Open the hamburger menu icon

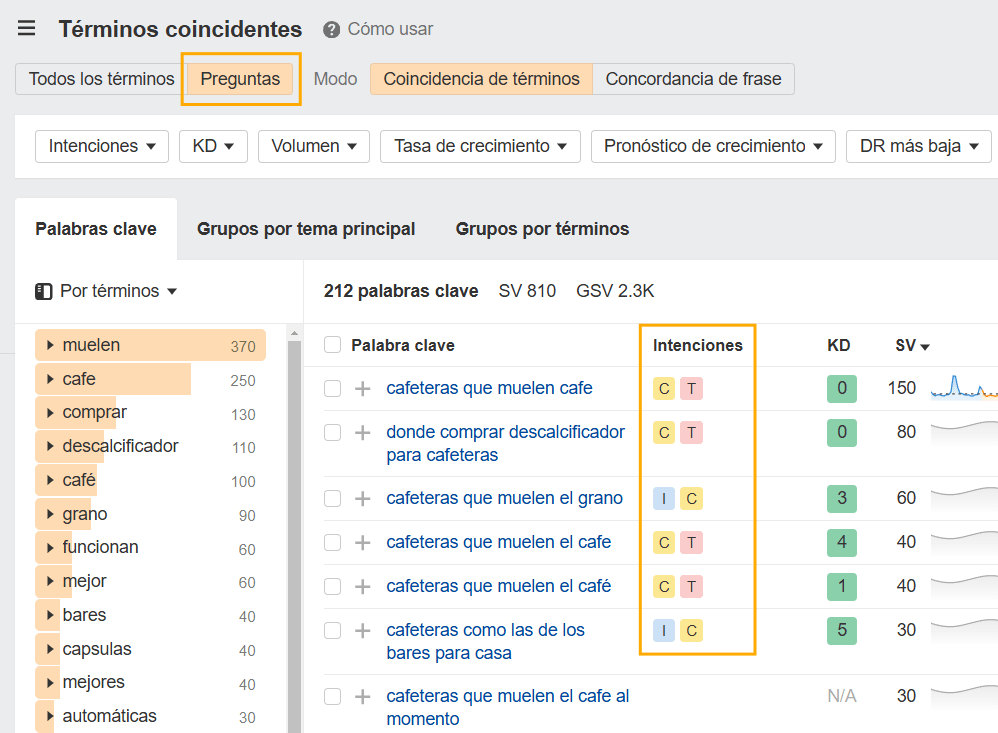click(x=27, y=29)
